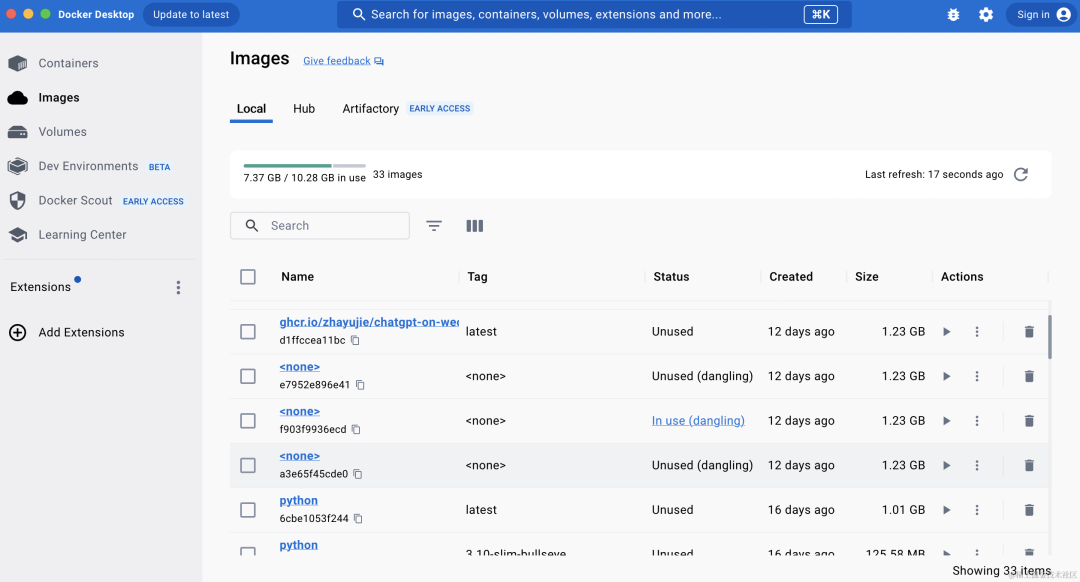Click the Add Extensions plus icon
This screenshot has height=582, width=1080.
(x=18, y=333)
